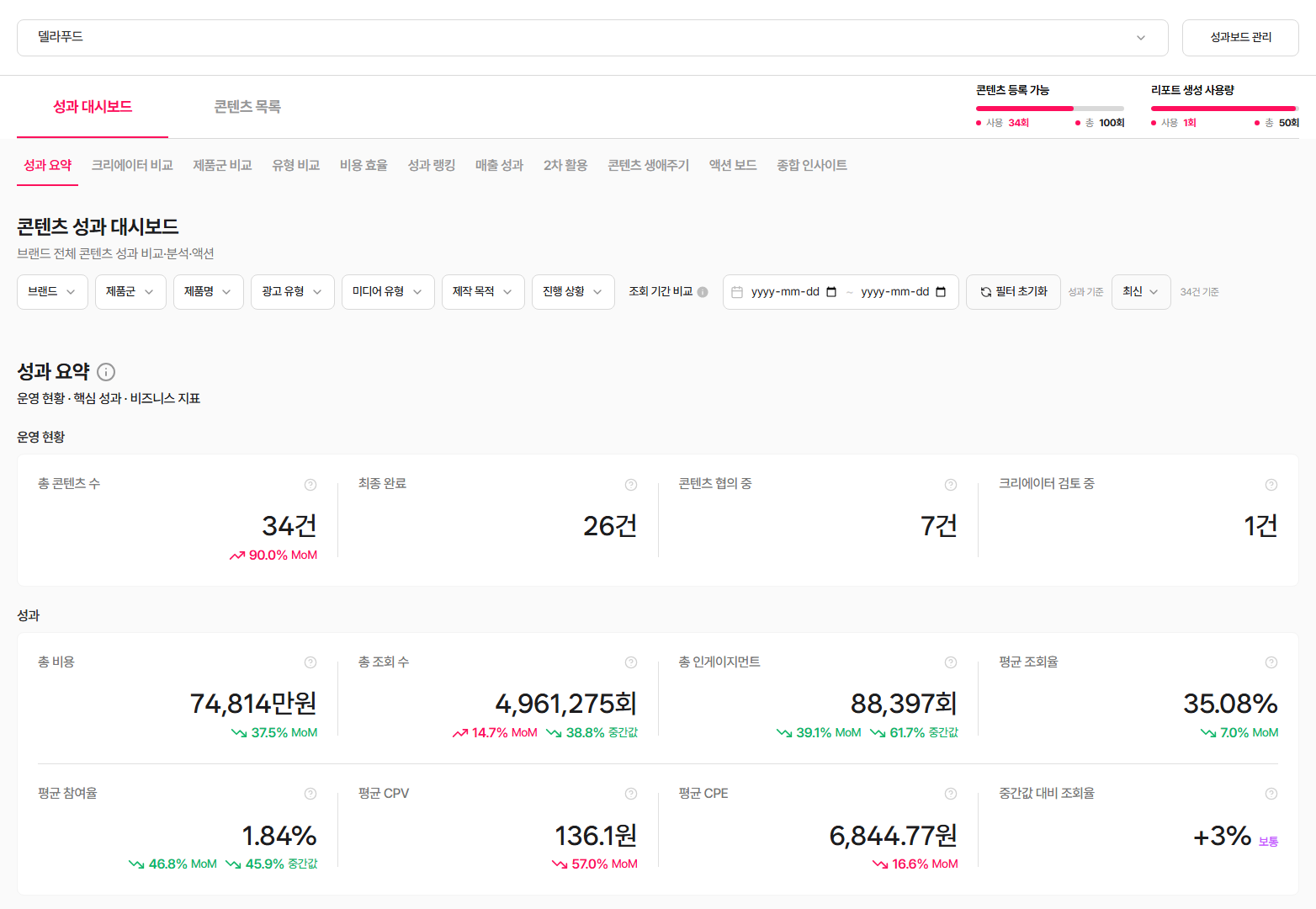The height and width of the screenshot is (909, 1316).
Task: Select the 비용 효율 sub-tab
Action: 363,166
